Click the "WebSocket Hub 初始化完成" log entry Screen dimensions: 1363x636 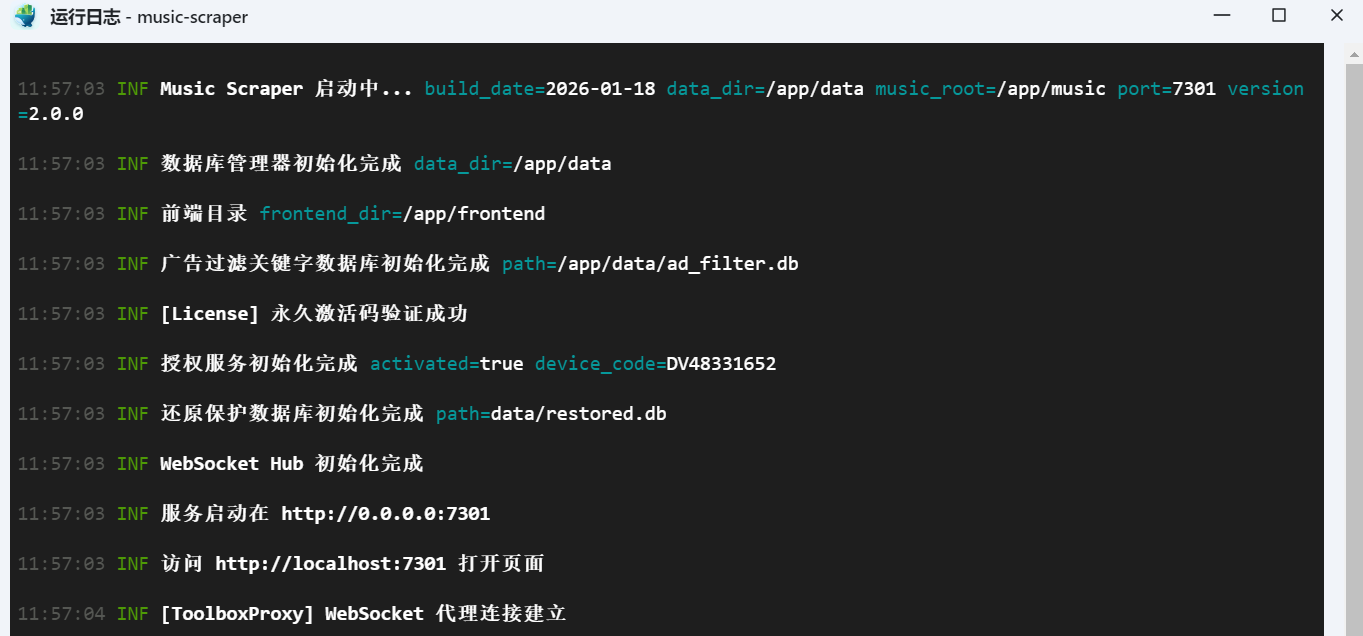tap(291, 464)
